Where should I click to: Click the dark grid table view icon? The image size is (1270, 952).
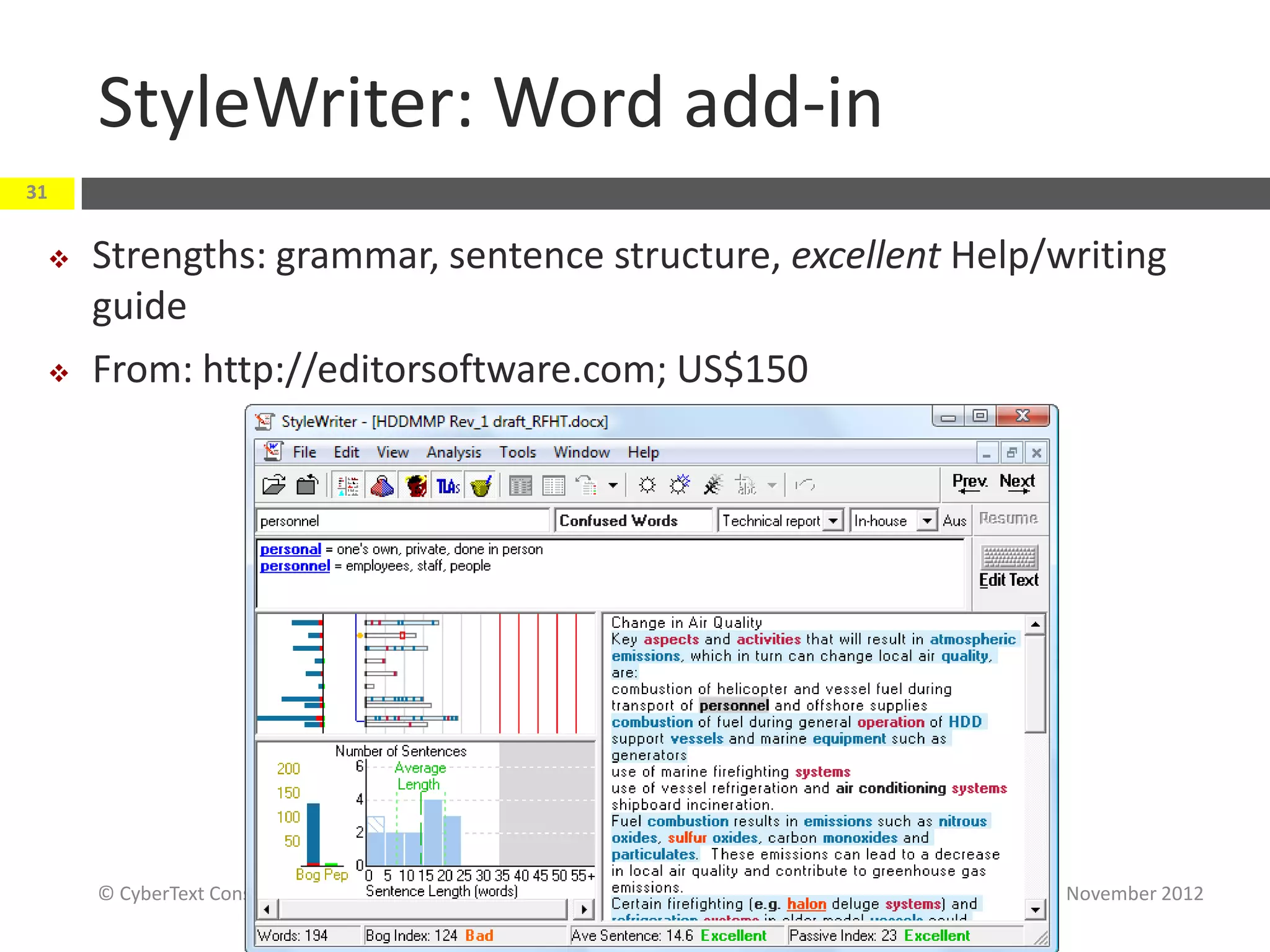click(520, 485)
